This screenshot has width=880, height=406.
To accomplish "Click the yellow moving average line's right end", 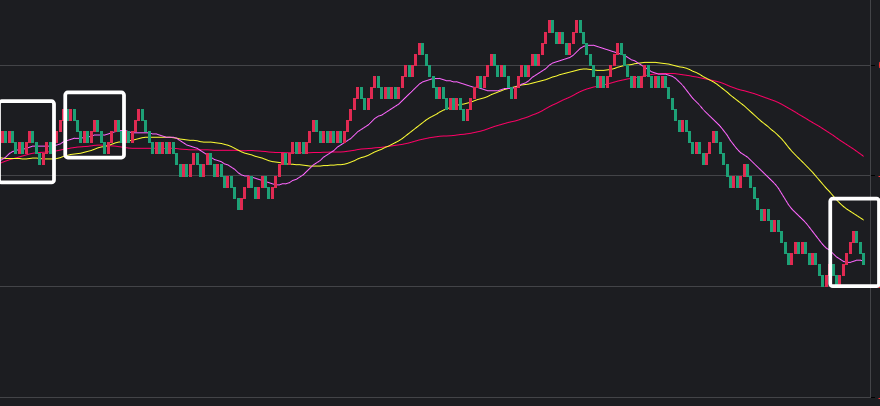I will point(862,219).
